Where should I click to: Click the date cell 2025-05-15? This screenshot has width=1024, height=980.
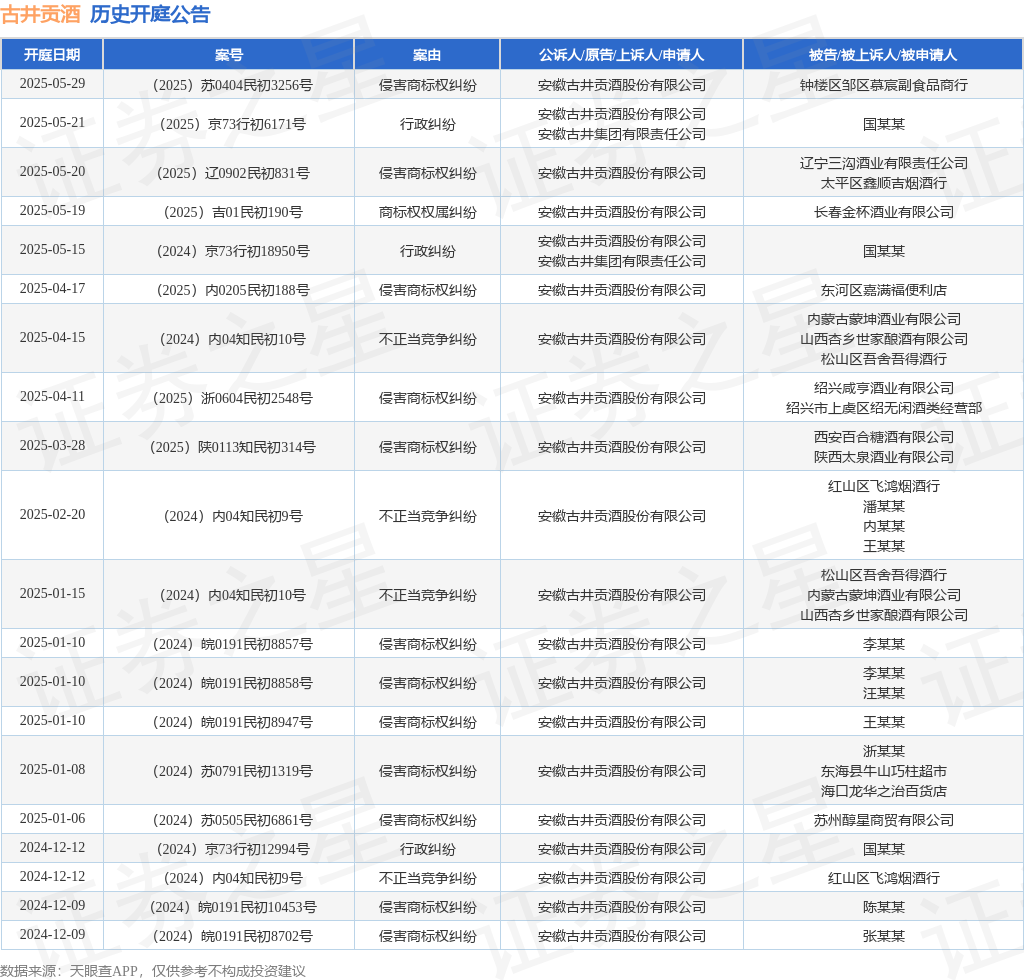pos(52,250)
